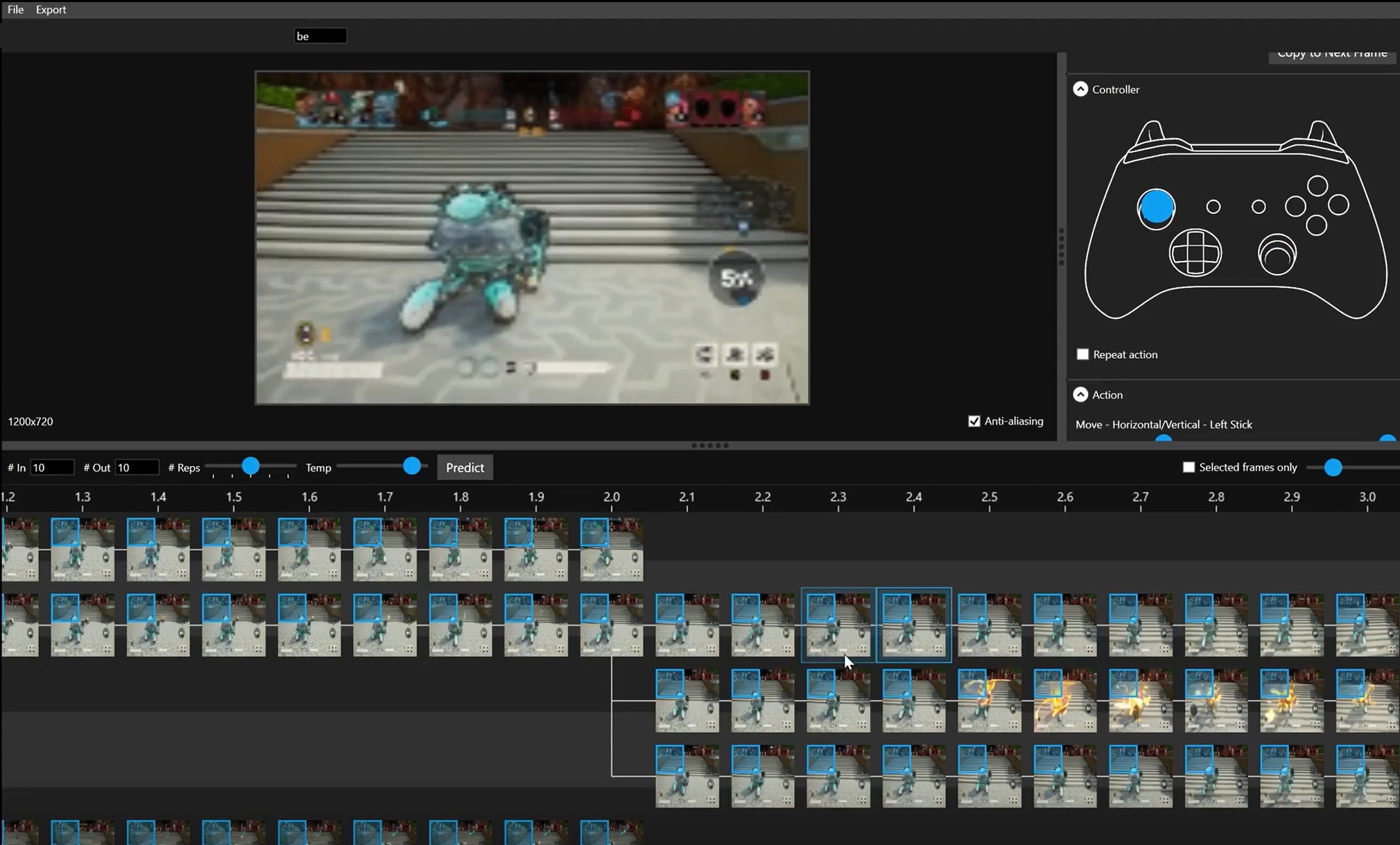The width and height of the screenshot is (1400, 845).
Task: Click the bottom face button on the controller
Action: point(1316,225)
